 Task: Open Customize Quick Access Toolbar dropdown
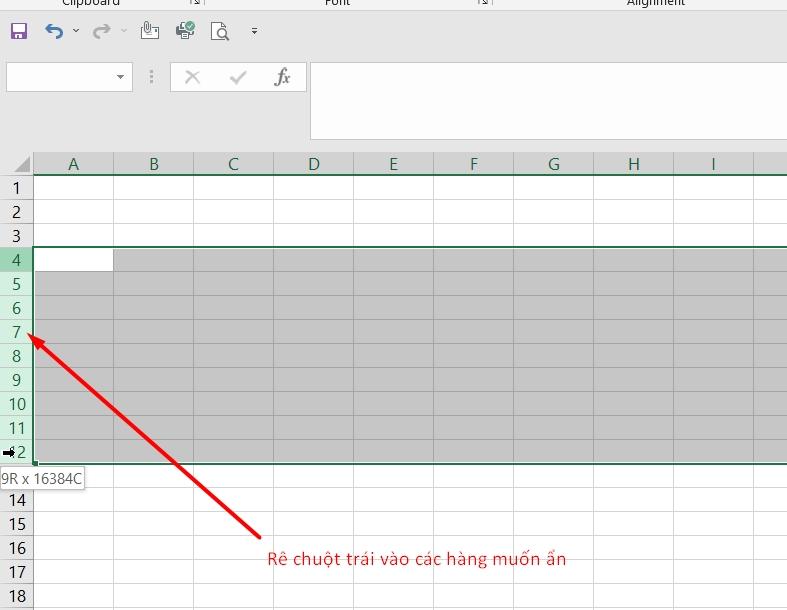pyautogui.click(x=254, y=31)
